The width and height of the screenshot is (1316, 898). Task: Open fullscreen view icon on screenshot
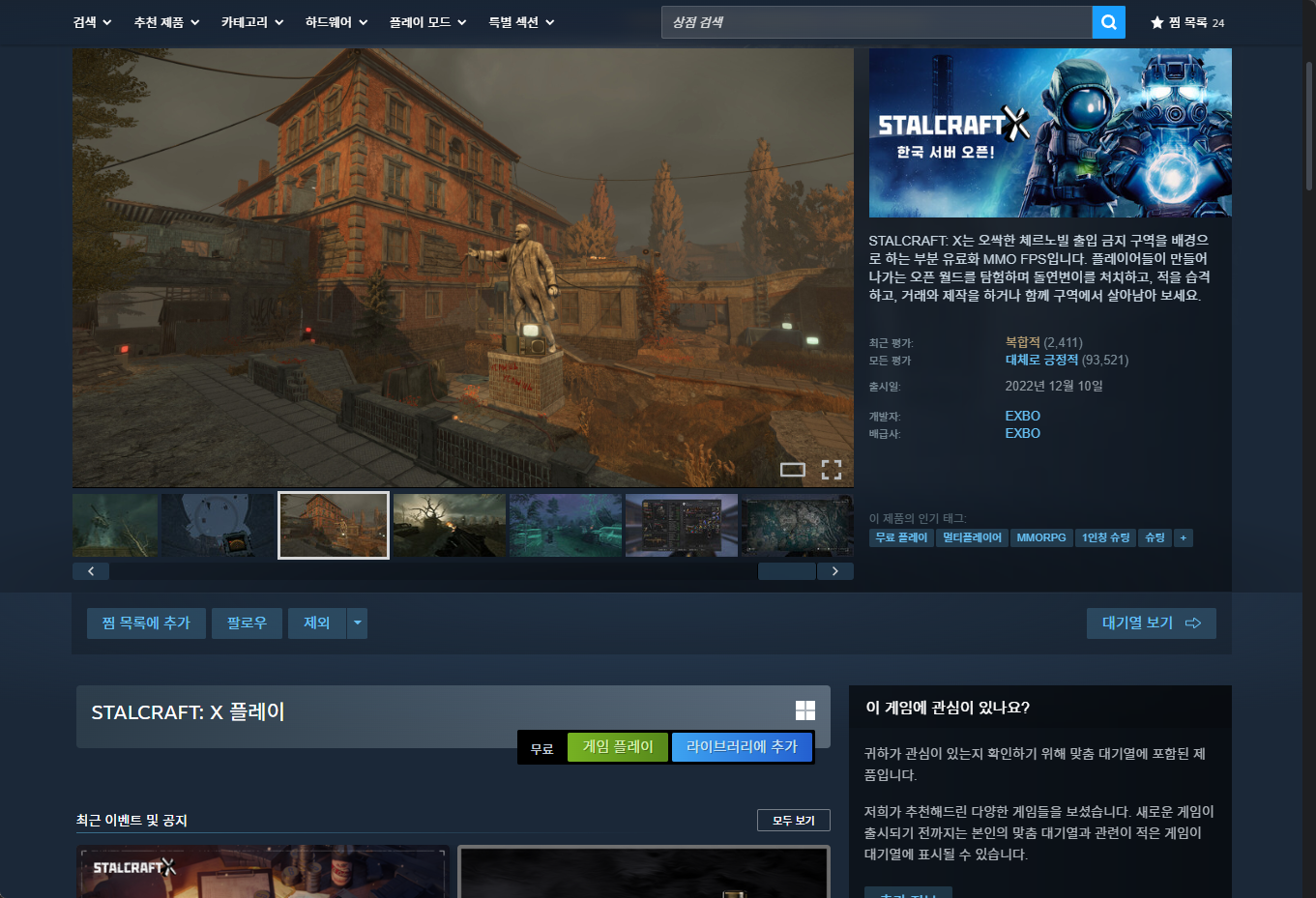click(x=832, y=470)
